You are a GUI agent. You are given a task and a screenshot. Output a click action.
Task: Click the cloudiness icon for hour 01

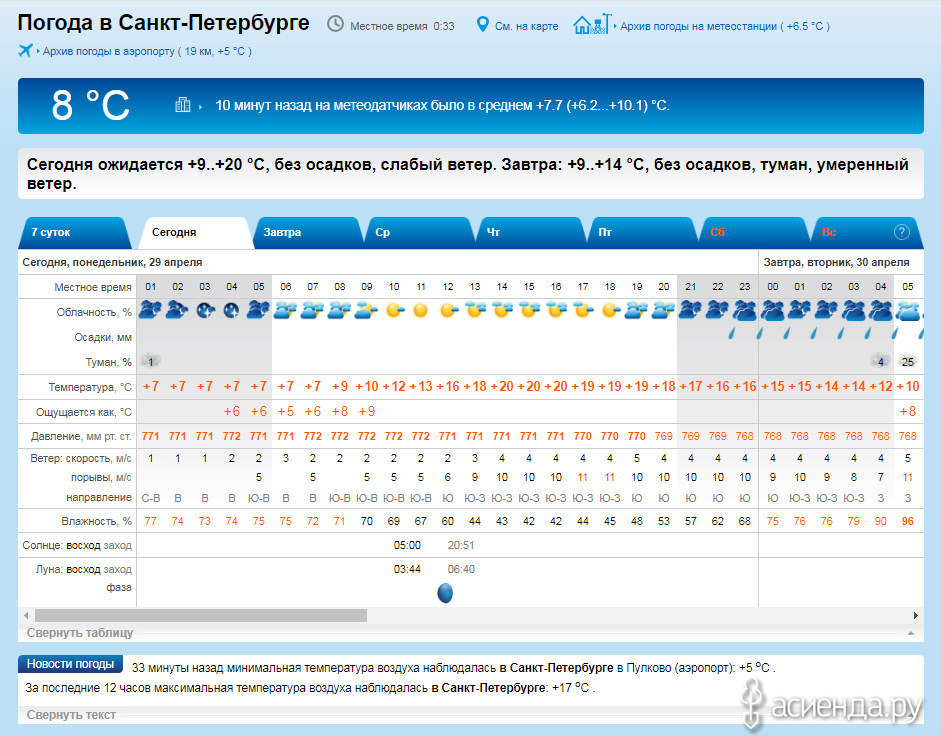point(150,310)
